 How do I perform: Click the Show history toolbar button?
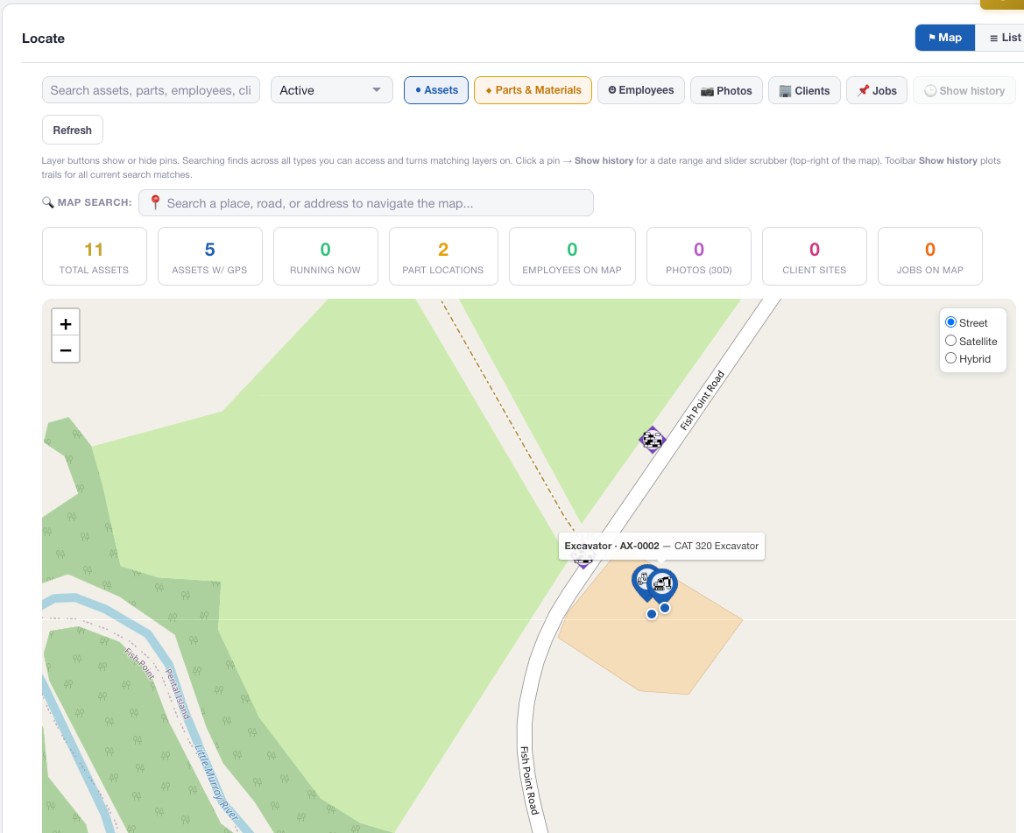coord(964,90)
